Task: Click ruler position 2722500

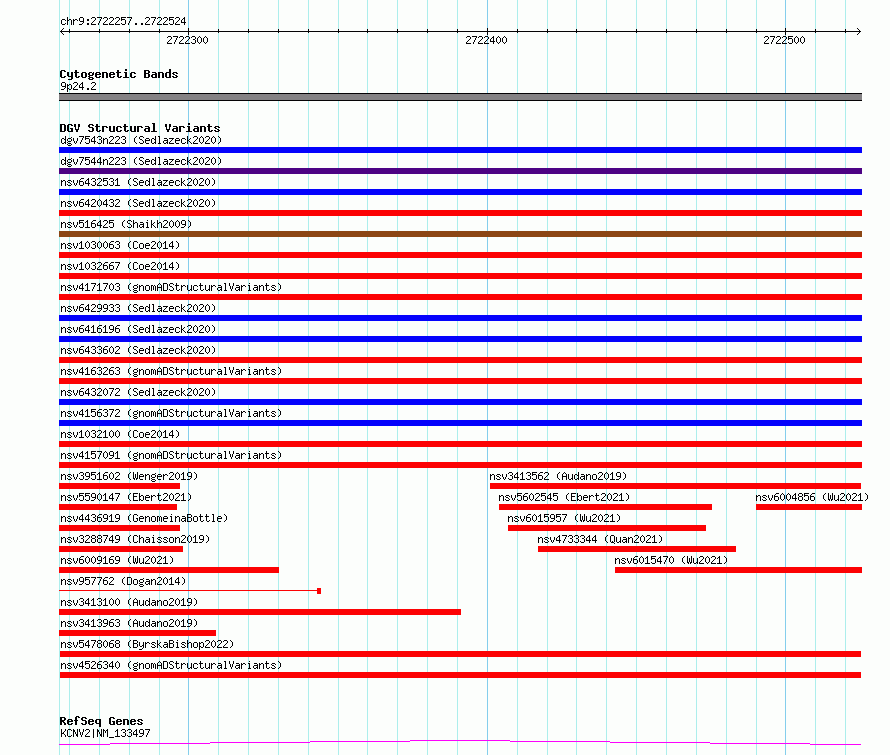Action: [x=784, y=40]
